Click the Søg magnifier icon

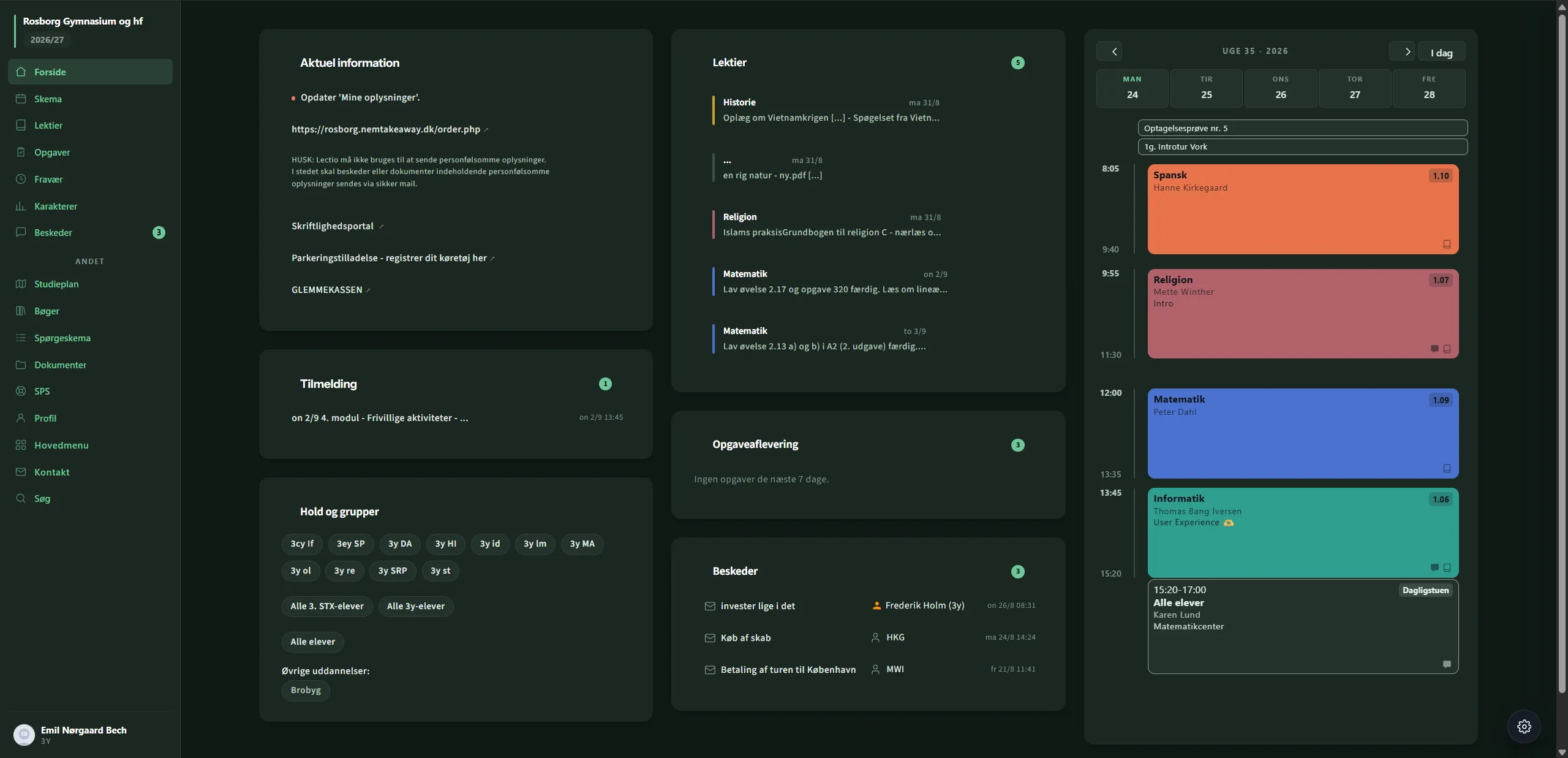21,498
